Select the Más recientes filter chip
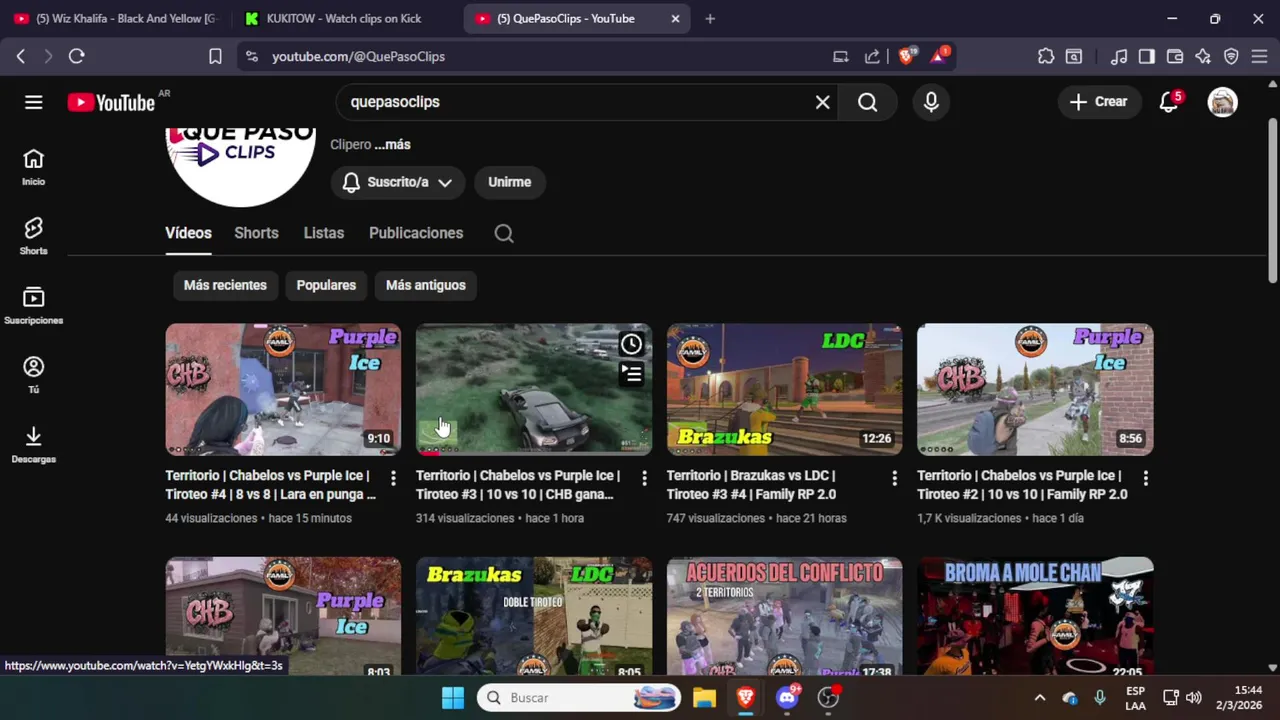The image size is (1280, 720). (x=225, y=285)
